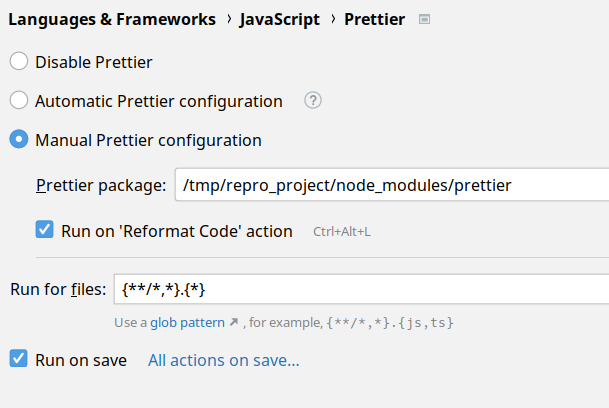Open All actions on save link
The width and height of the screenshot is (609, 408).
tap(223, 360)
